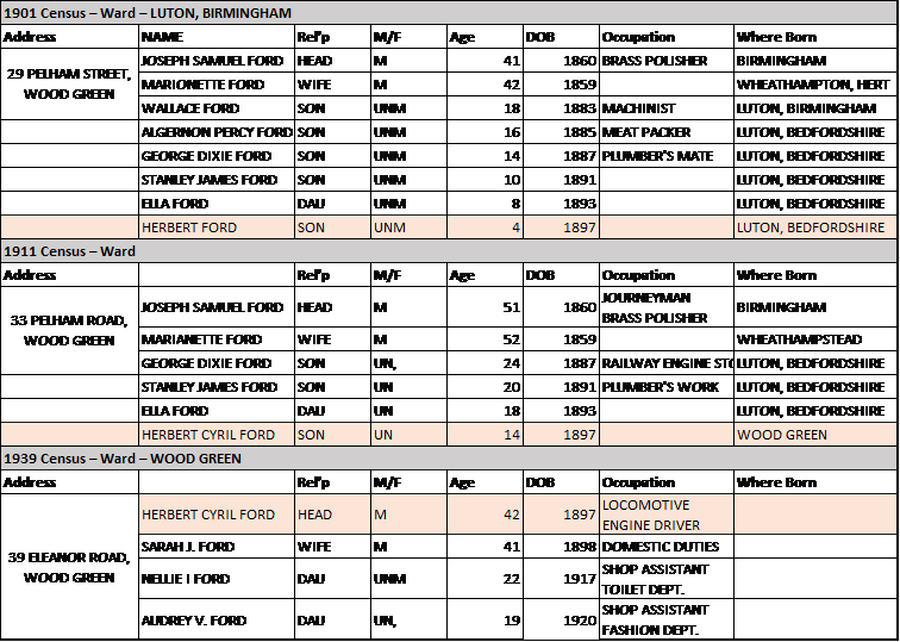Click the 1911 Census – Ward header row
Screen dimensions: 900x642
pyautogui.click(x=448, y=251)
